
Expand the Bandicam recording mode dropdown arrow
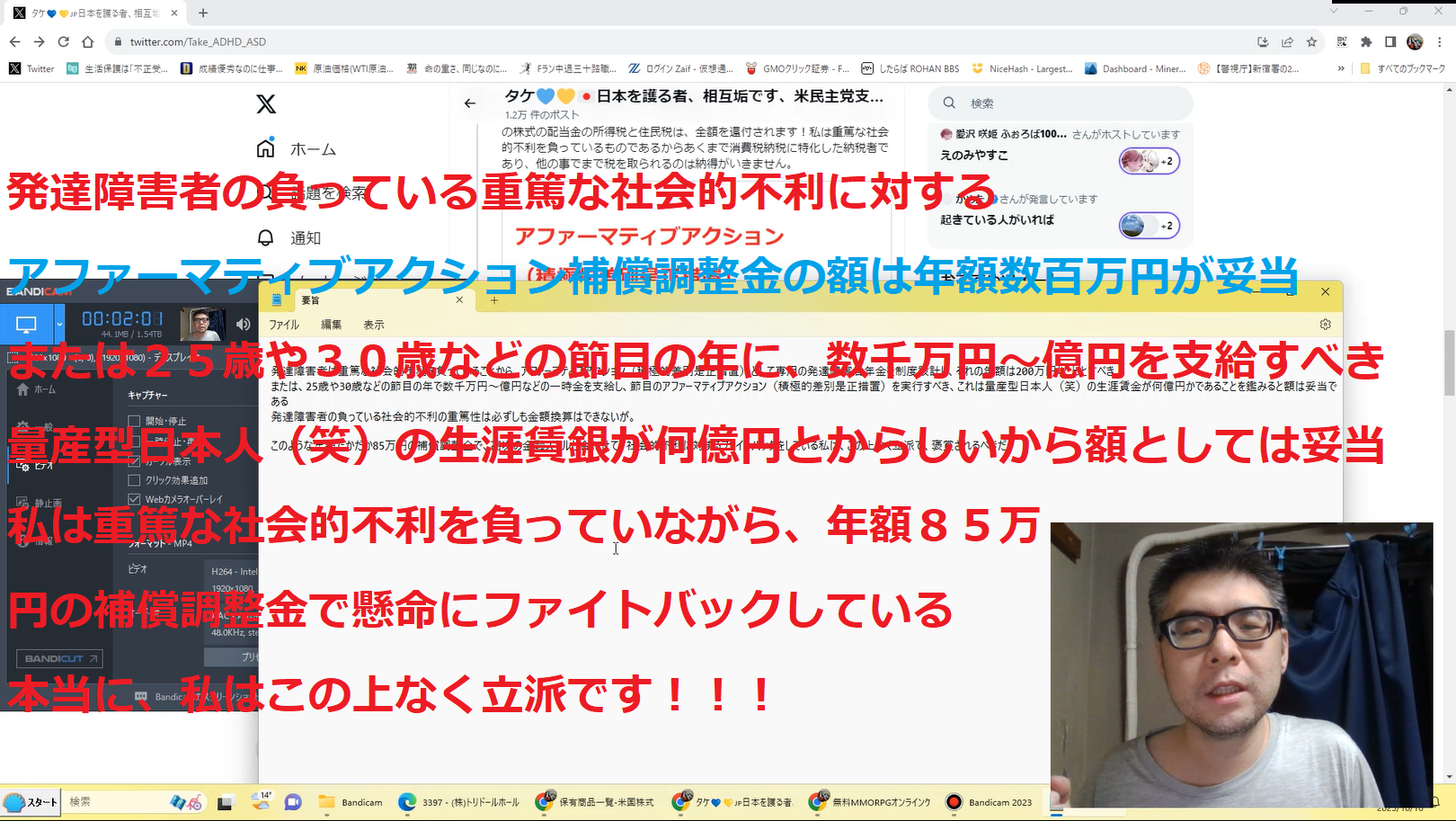[59, 324]
